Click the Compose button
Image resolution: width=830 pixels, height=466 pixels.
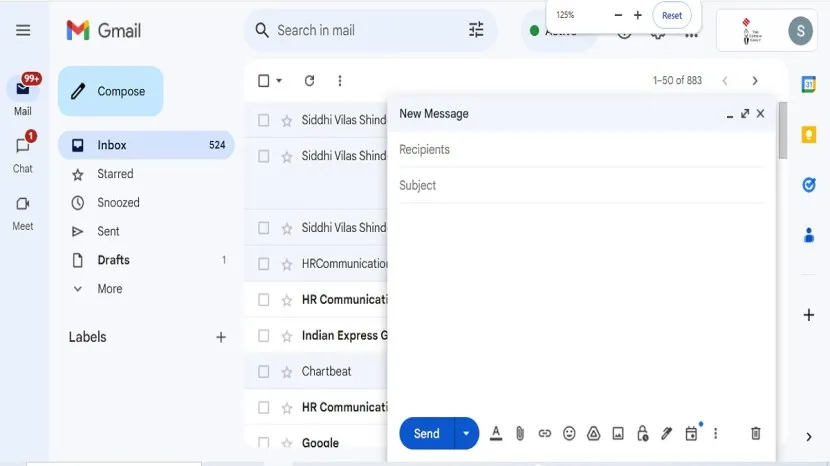pos(111,91)
